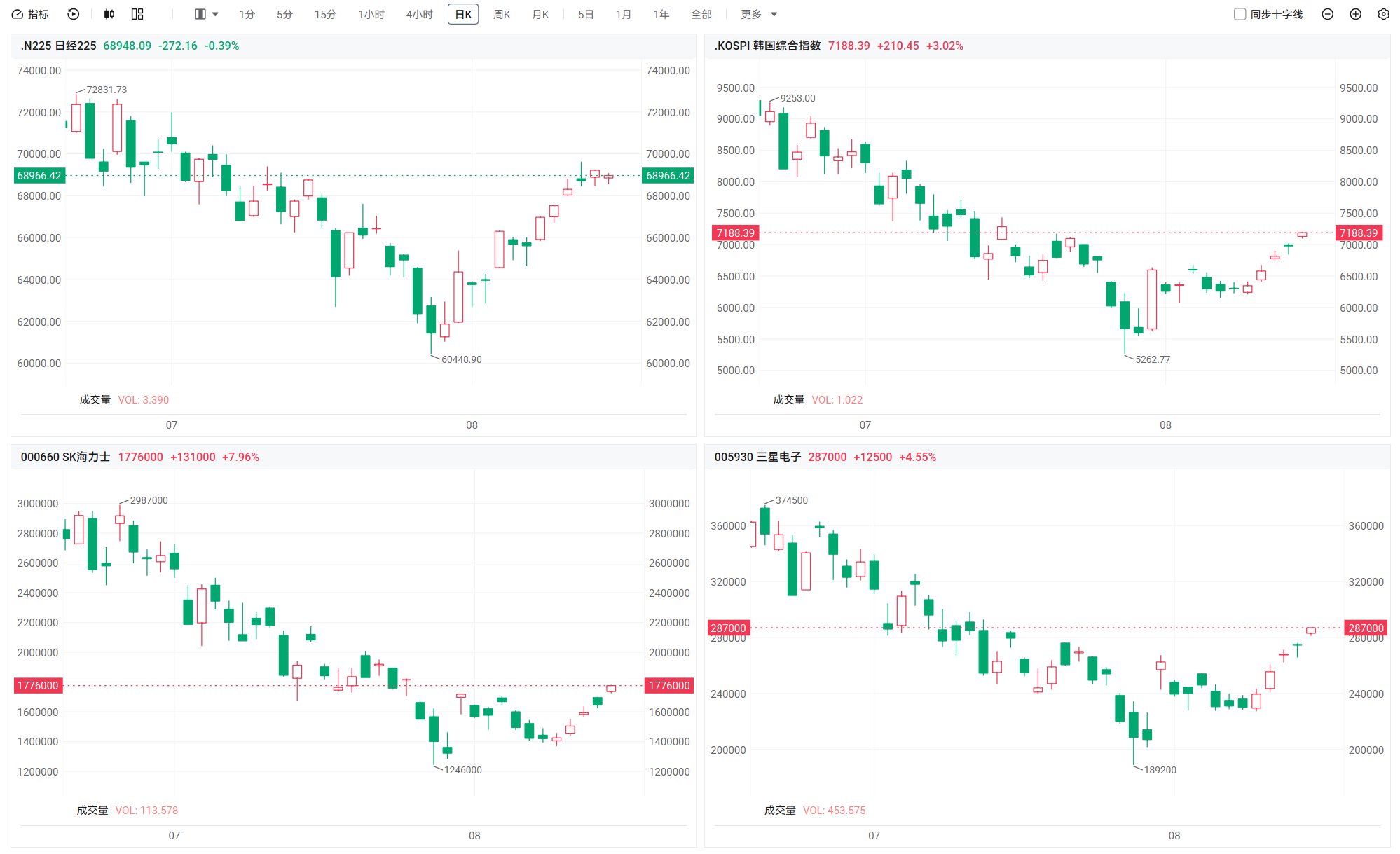Select the 4小时 interval
This screenshot has height=854, width=1400.
(419, 14)
